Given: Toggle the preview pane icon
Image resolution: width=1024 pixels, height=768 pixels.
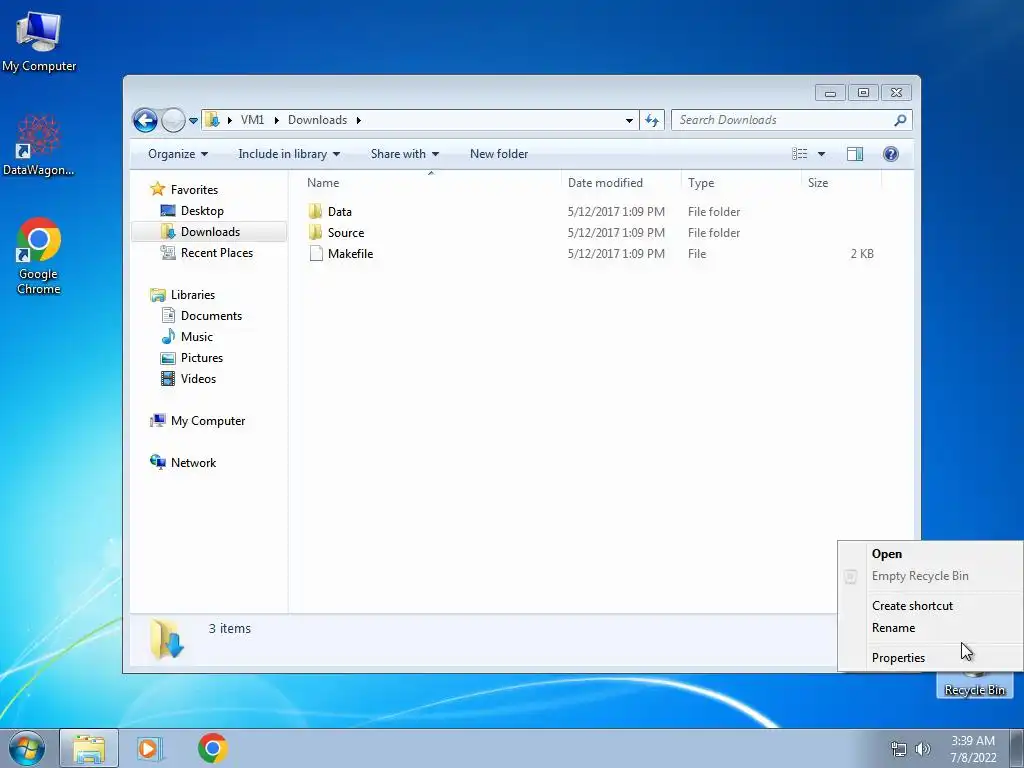Looking at the screenshot, I should [855, 154].
